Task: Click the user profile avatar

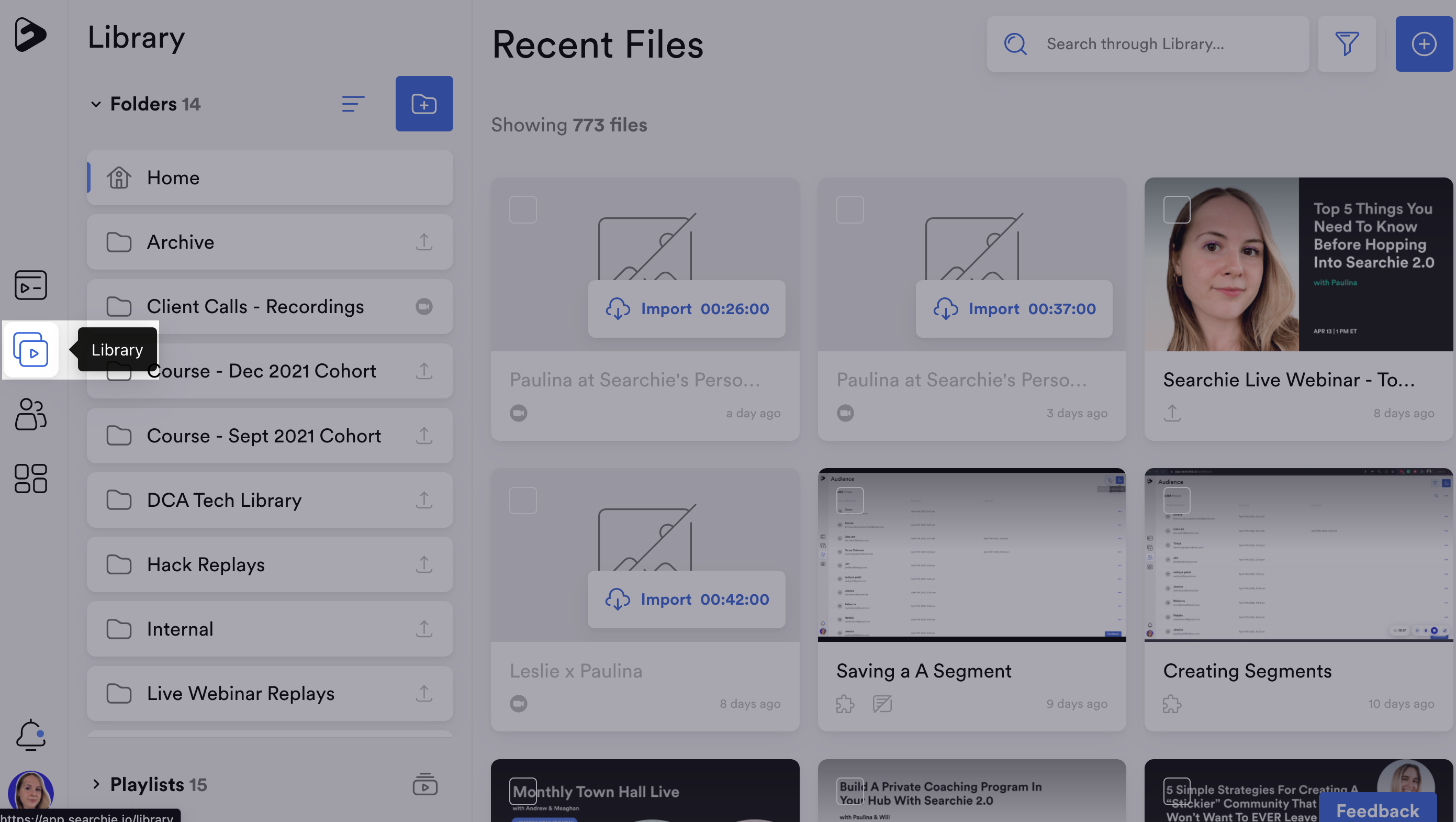Action: (x=30, y=793)
